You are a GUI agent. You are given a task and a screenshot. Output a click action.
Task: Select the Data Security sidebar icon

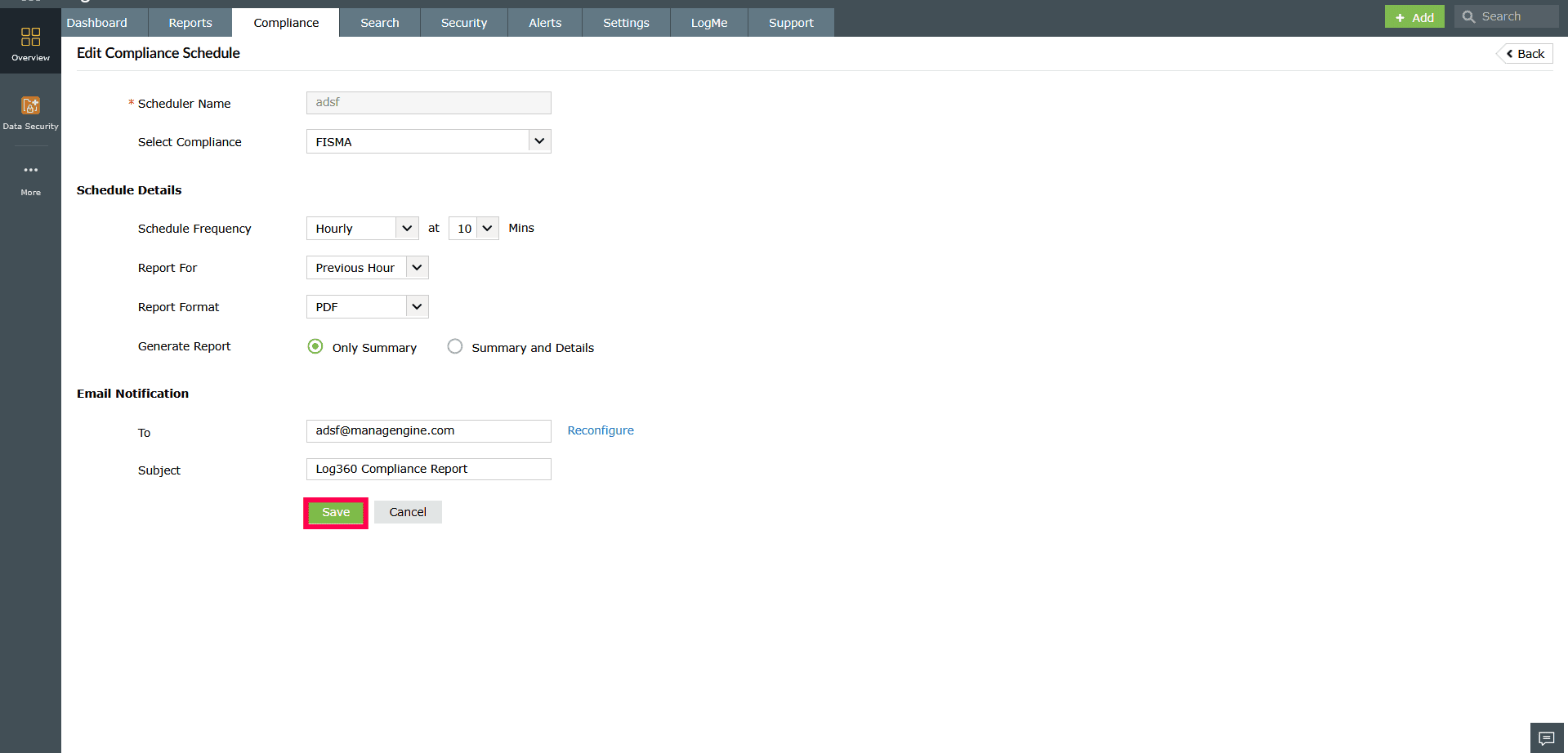point(30,112)
